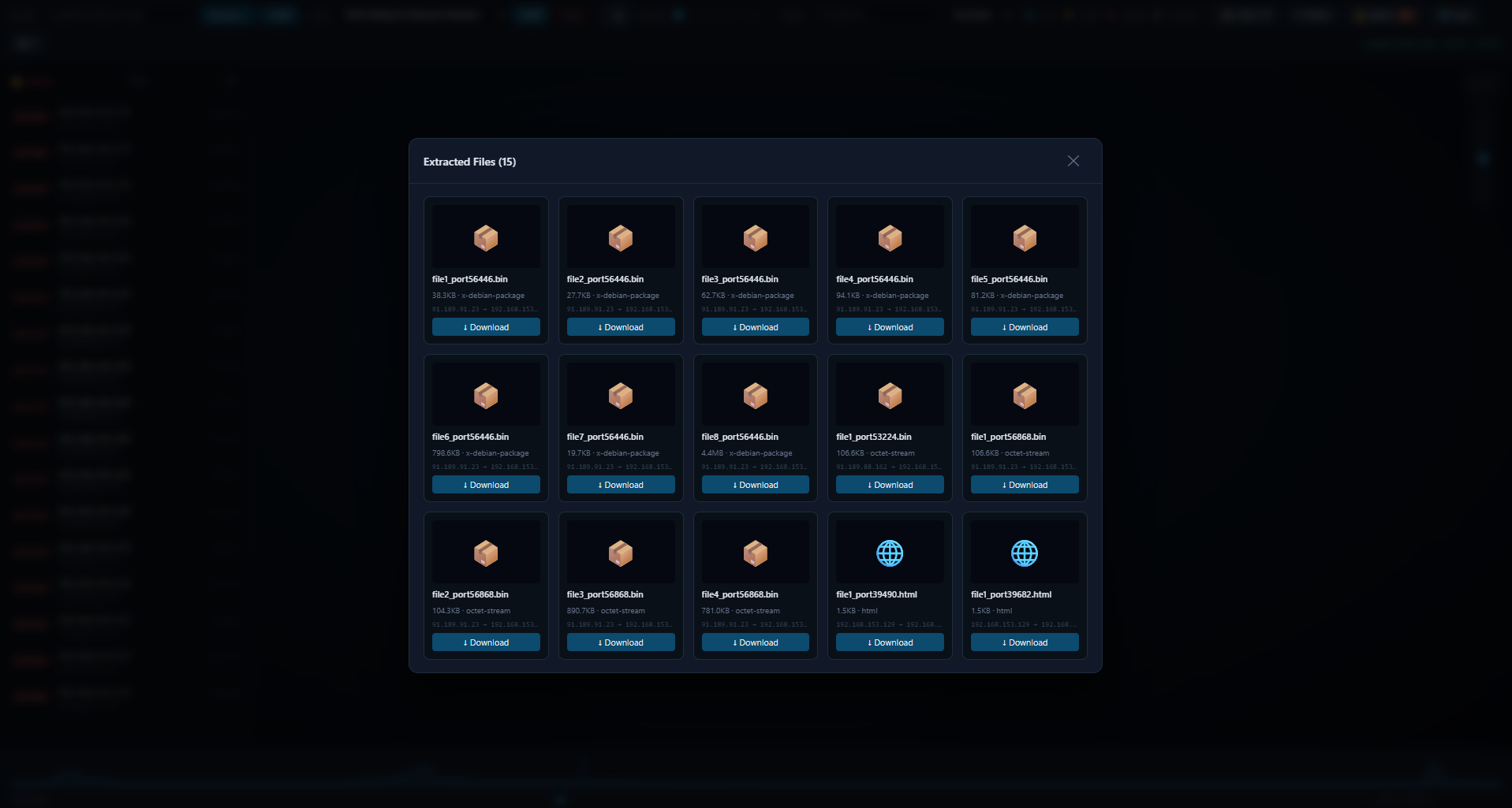Click package icon of file2_port56868.bin
Viewport: 1512px width, 808px height.
[x=486, y=553]
